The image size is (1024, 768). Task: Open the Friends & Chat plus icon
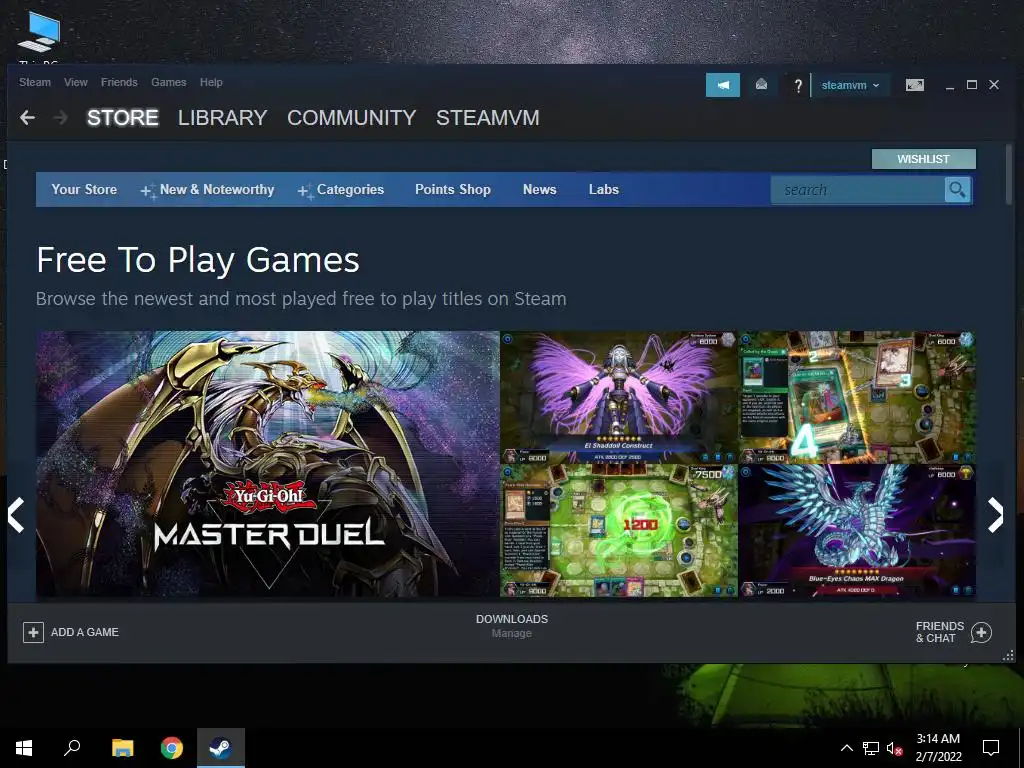click(x=981, y=632)
